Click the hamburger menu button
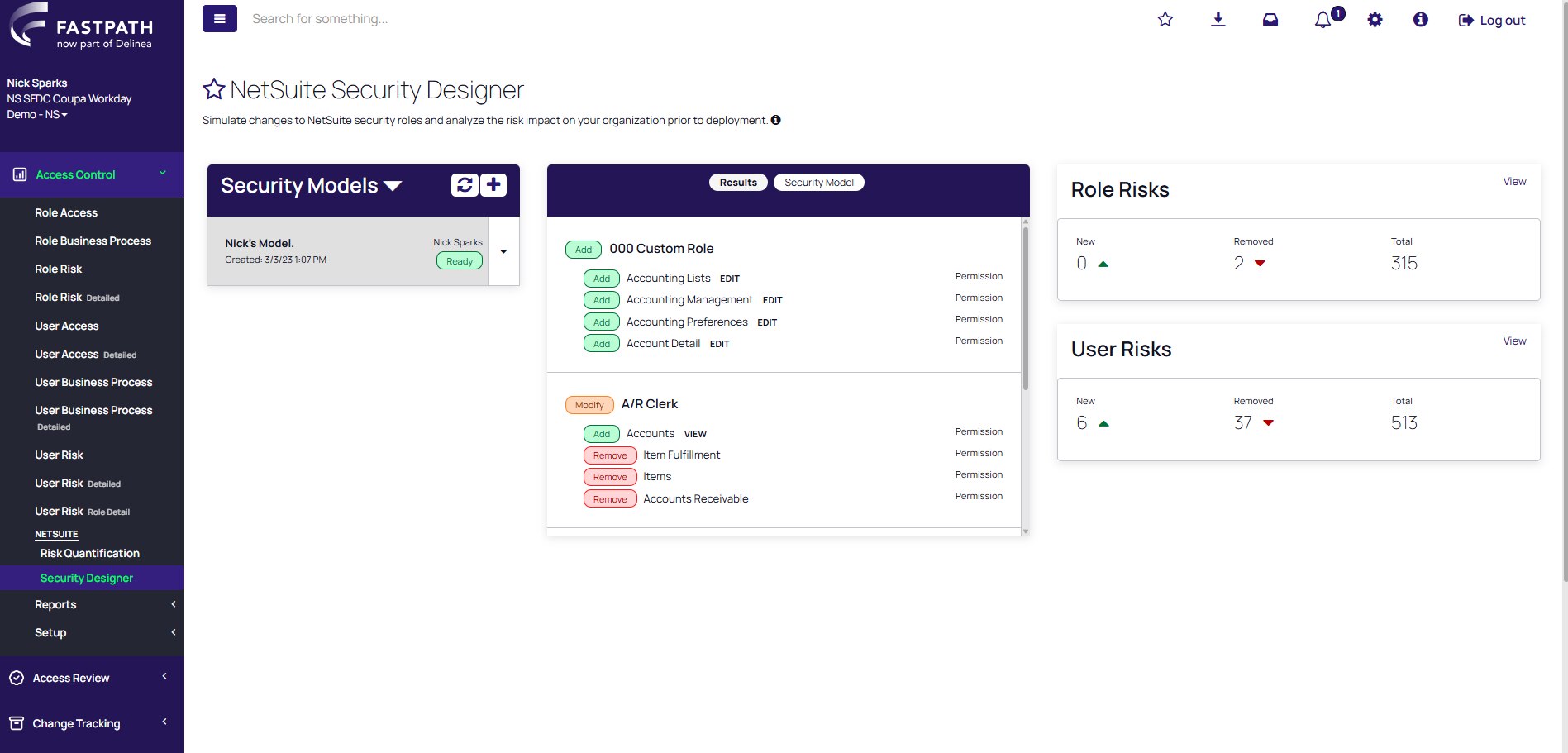Viewport: 1568px width, 753px height. [219, 18]
